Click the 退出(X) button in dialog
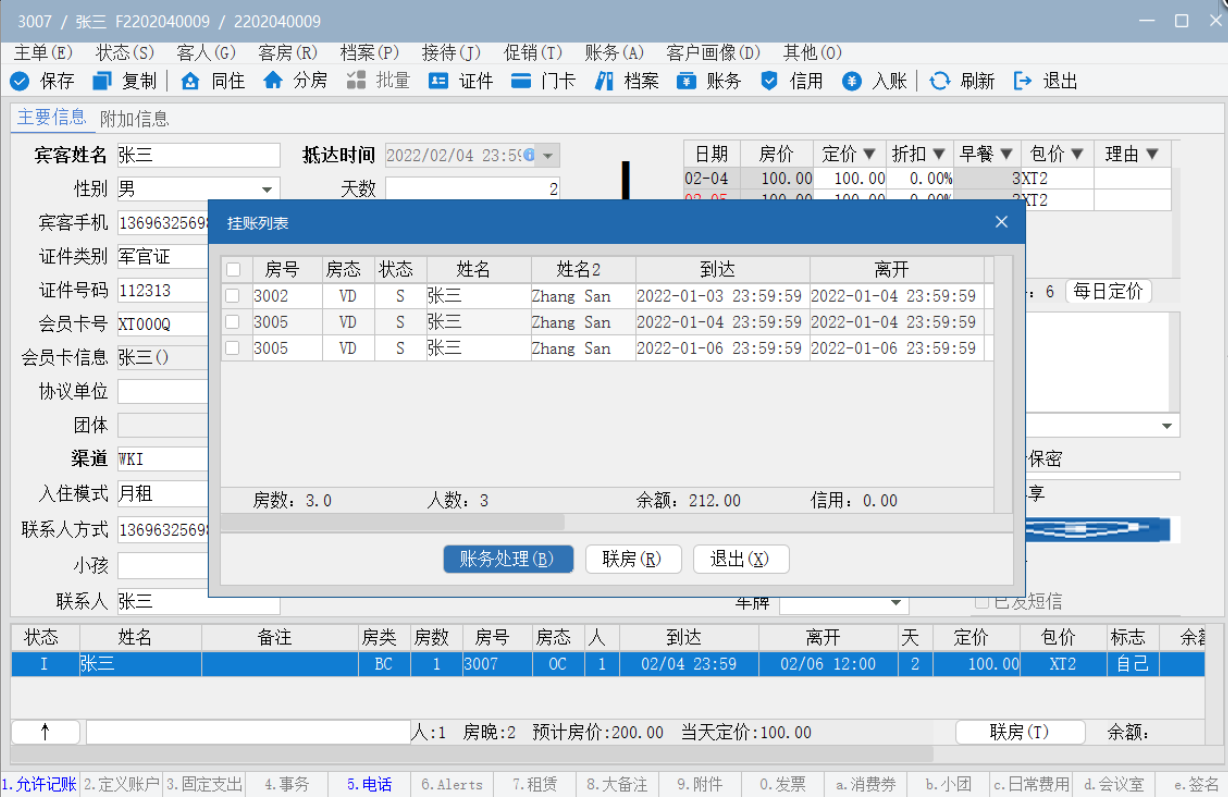The width and height of the screenshot is (1228, 797). (x=741, y=559)
